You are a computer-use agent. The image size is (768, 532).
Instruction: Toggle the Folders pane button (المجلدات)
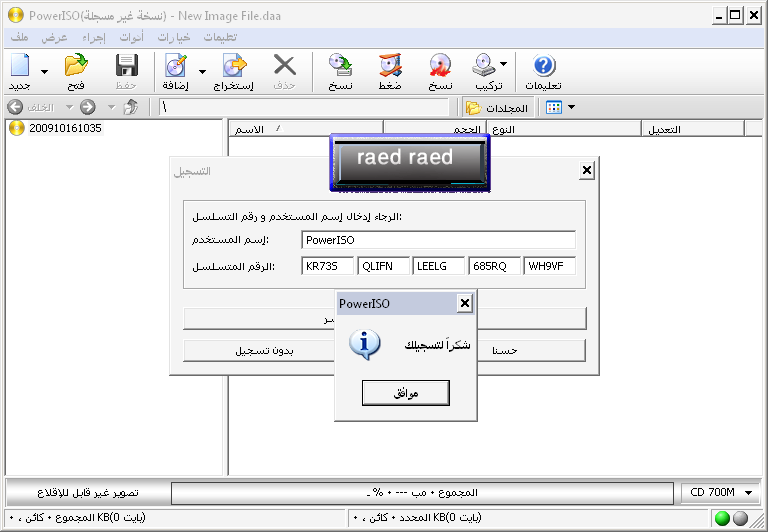(497, 107)
